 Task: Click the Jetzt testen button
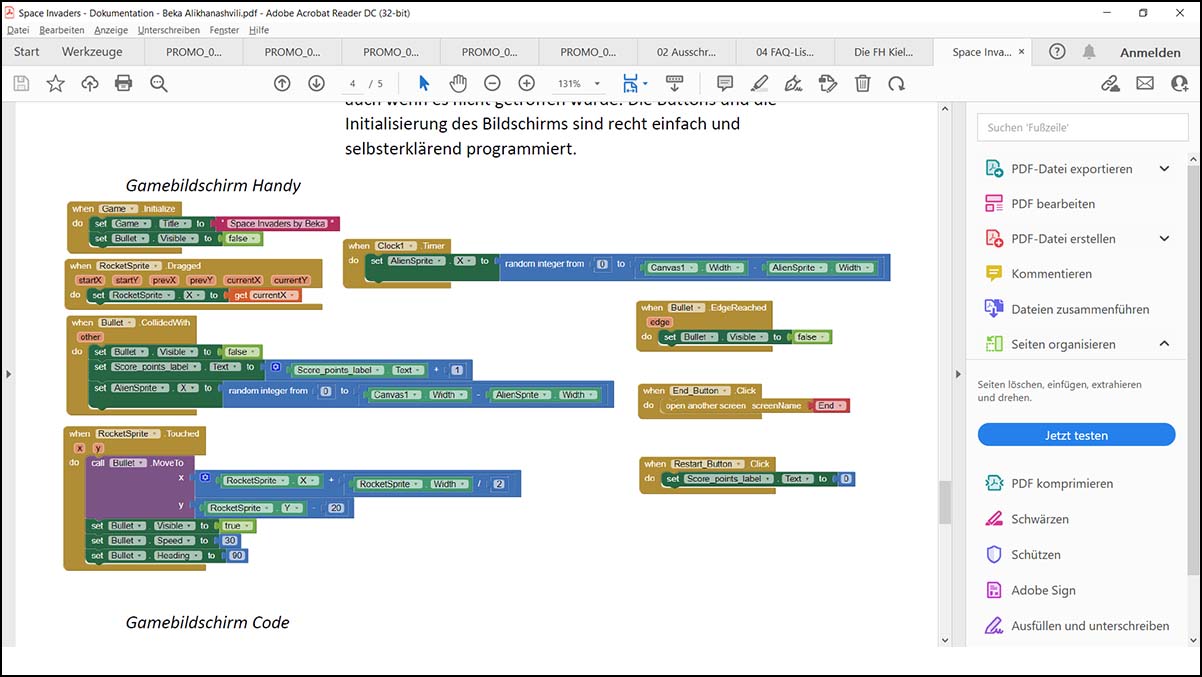click(x=1076, y=434)
